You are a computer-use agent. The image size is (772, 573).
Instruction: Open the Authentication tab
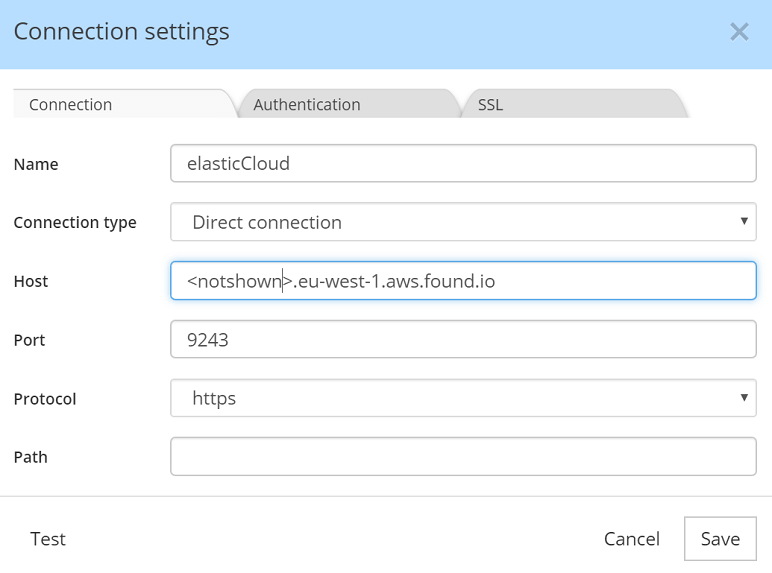point(307,104)
